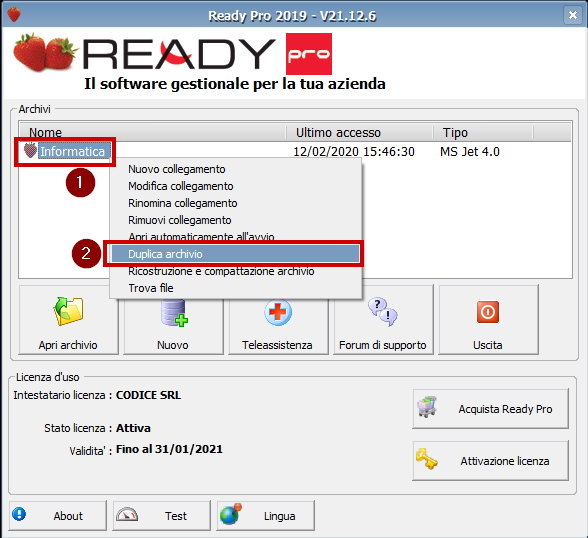Click the Lingua label

[x=279, y=516]
